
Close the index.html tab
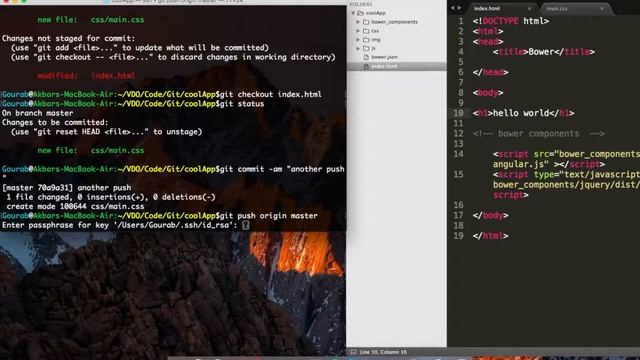529,9
